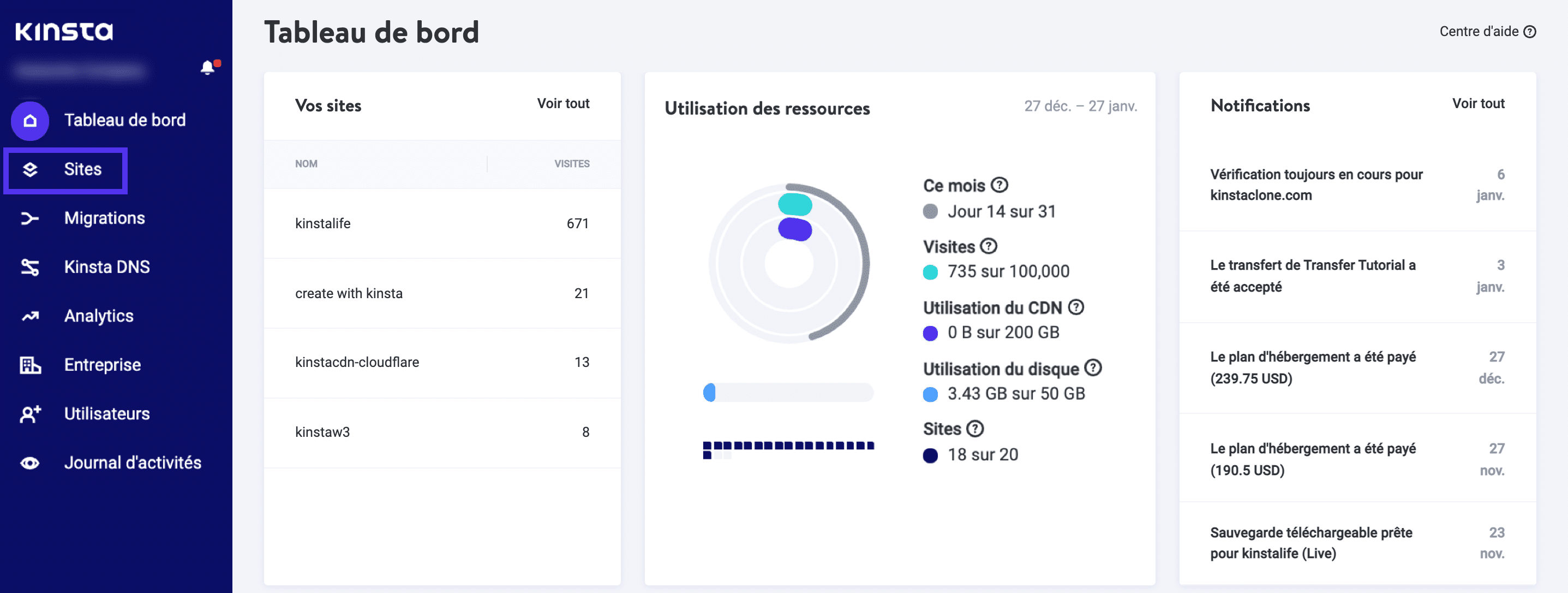This screenshot has height=593, width=1568.
Task: Open the Utilisateurs add-user icon
Action: (30, 414)
